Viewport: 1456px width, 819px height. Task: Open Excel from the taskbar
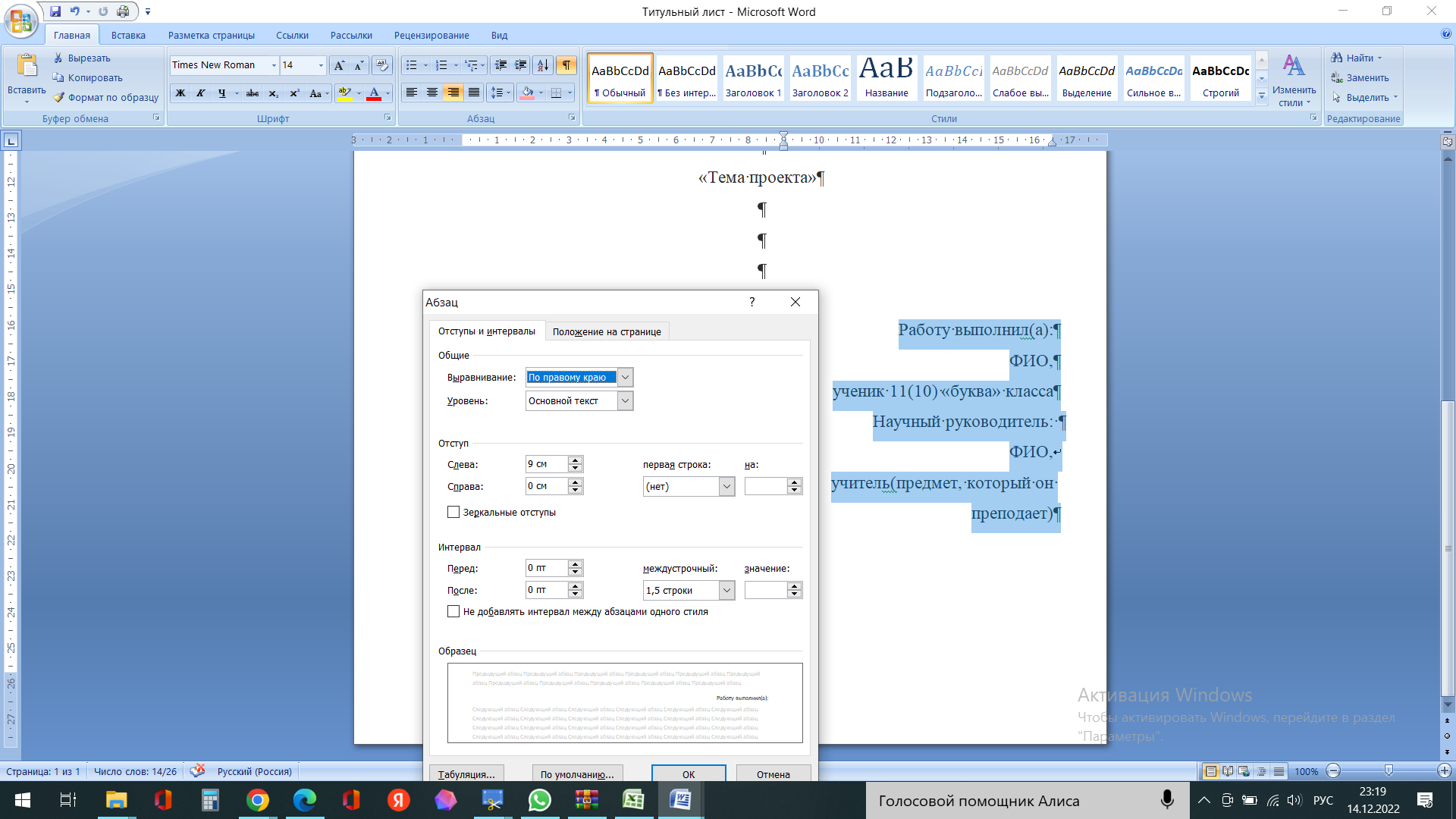pos(633,800)
